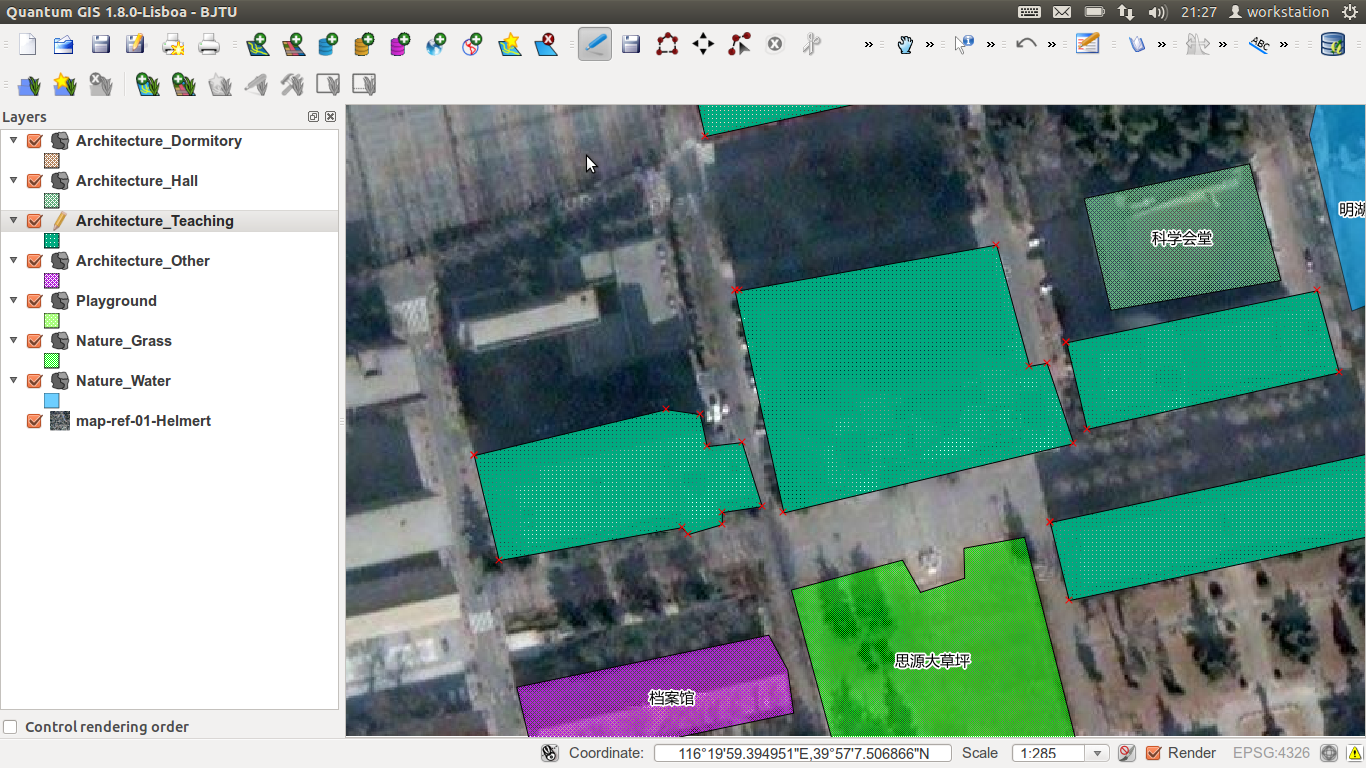This screenshot has height=768, width=1366.
Task: Hide the map-ref-01-Helmert raster layer
Action: [34, 421]
